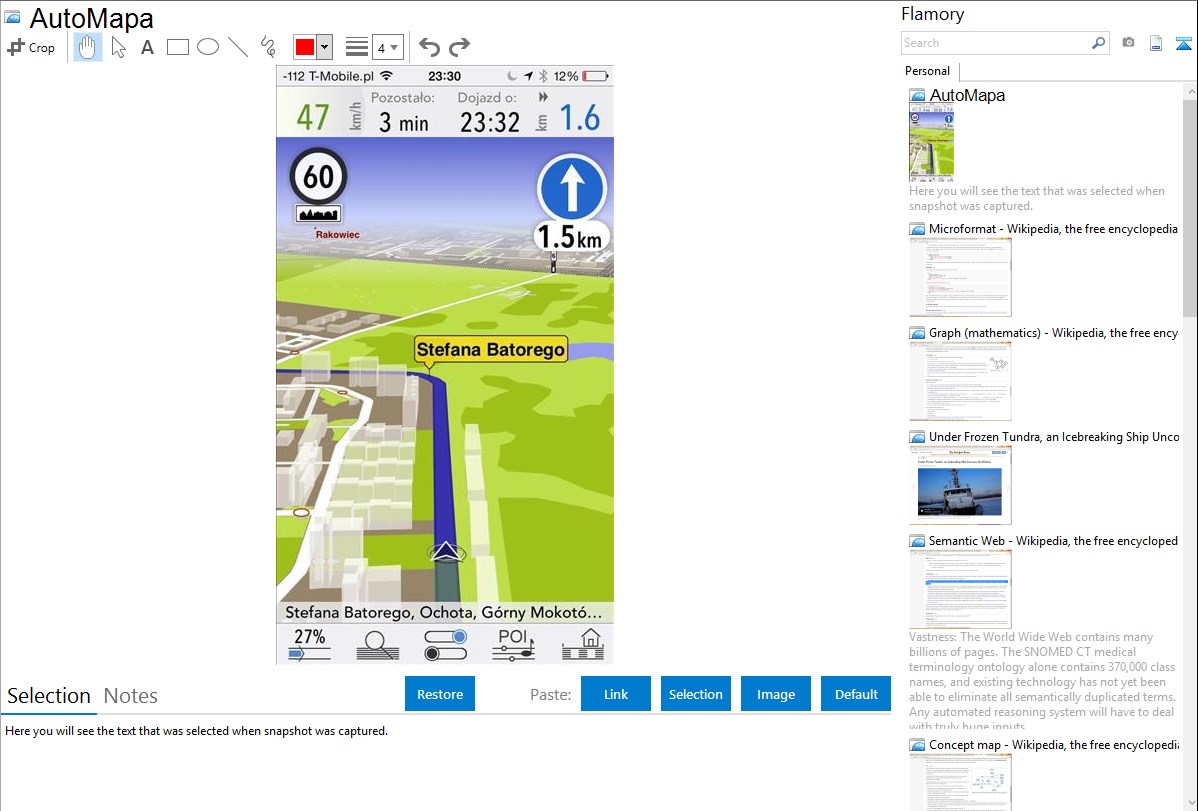Click the Rakowiec map label
The width and height of the screenshot is (1198, 811).
pos(337,235)
